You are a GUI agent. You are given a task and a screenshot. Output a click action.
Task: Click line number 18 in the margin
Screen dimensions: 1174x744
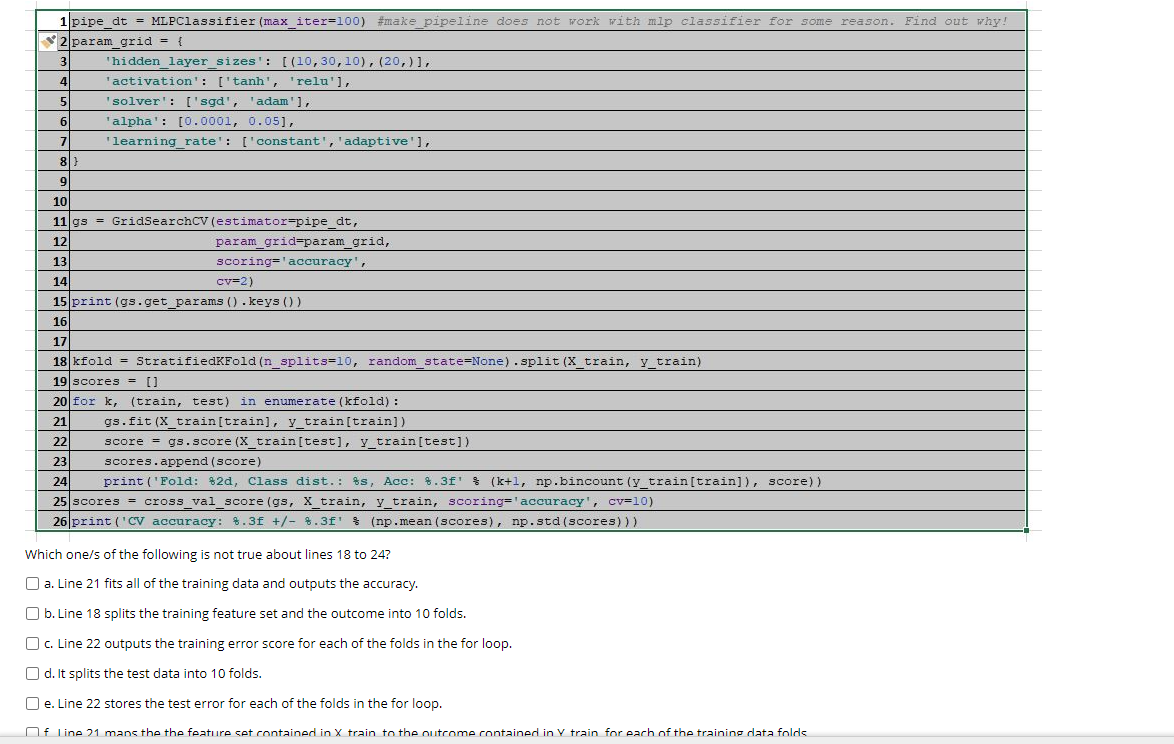[x=59, y=360]
